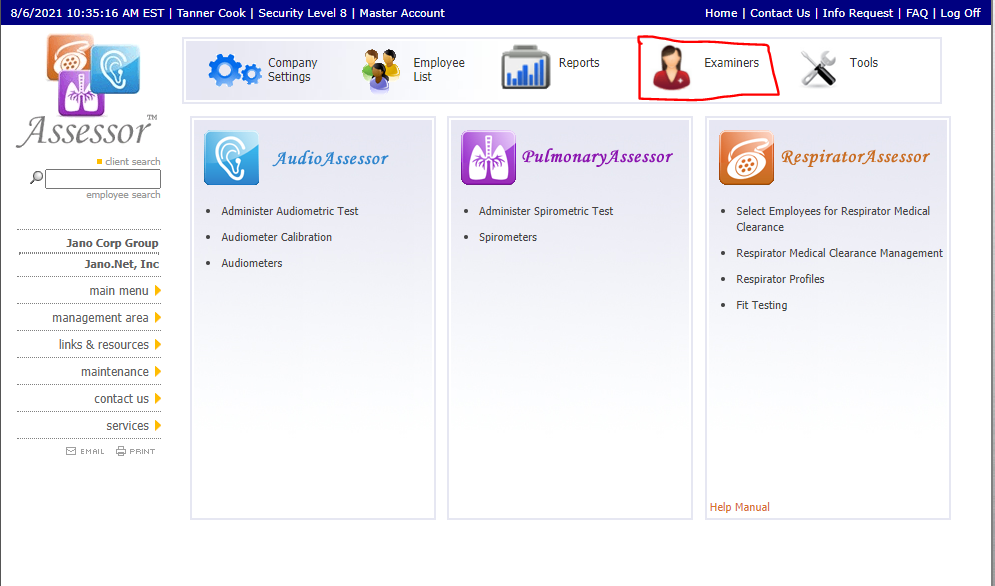Expand the services arrow

(x=158, y=425)
